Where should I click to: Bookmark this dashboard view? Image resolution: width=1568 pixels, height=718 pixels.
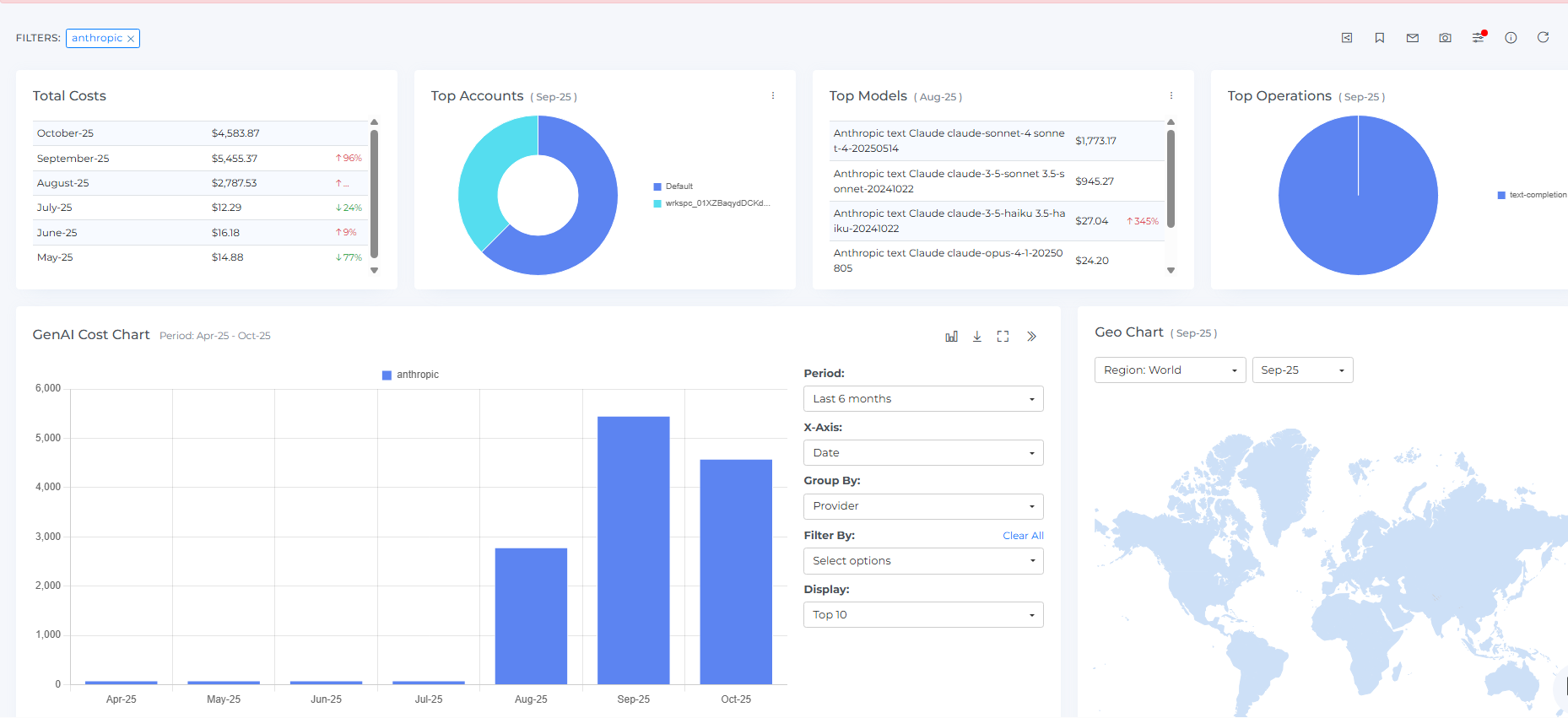click(1380, 38)
